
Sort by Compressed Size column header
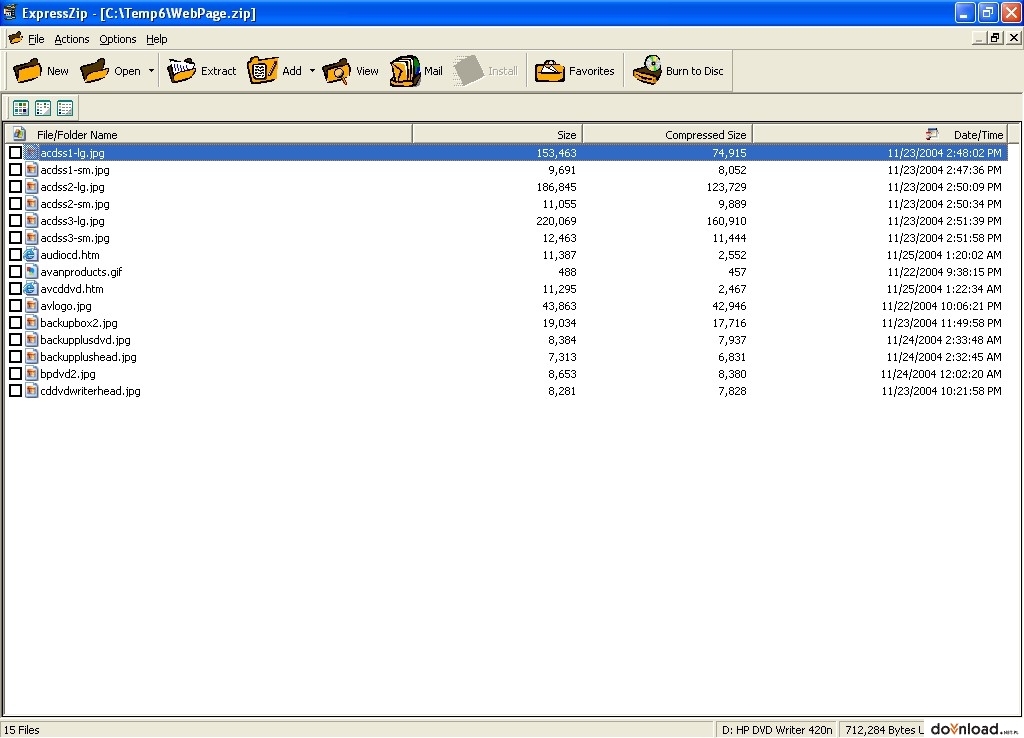667,135
